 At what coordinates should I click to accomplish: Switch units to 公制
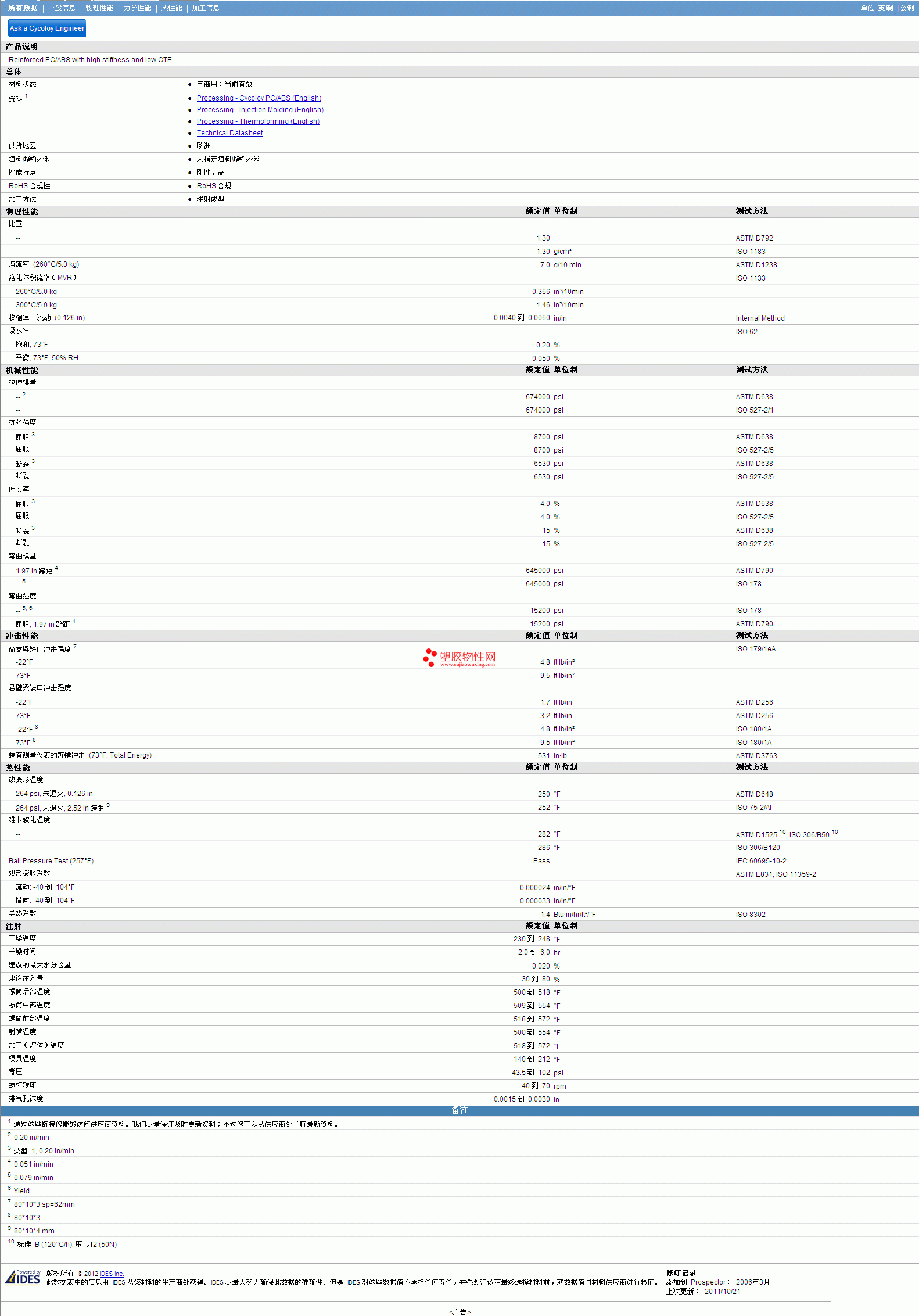point(907,8)
